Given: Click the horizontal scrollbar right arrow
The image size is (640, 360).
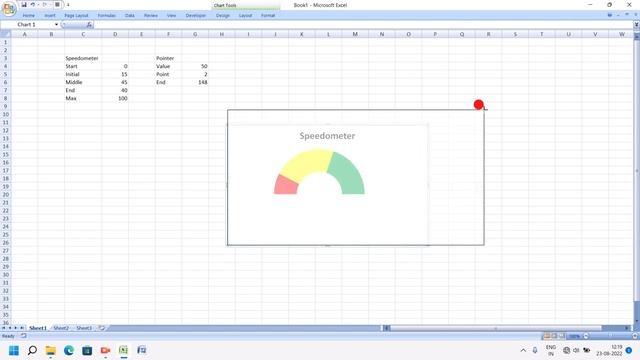Looking at the screenshot, I should point(627,328).
